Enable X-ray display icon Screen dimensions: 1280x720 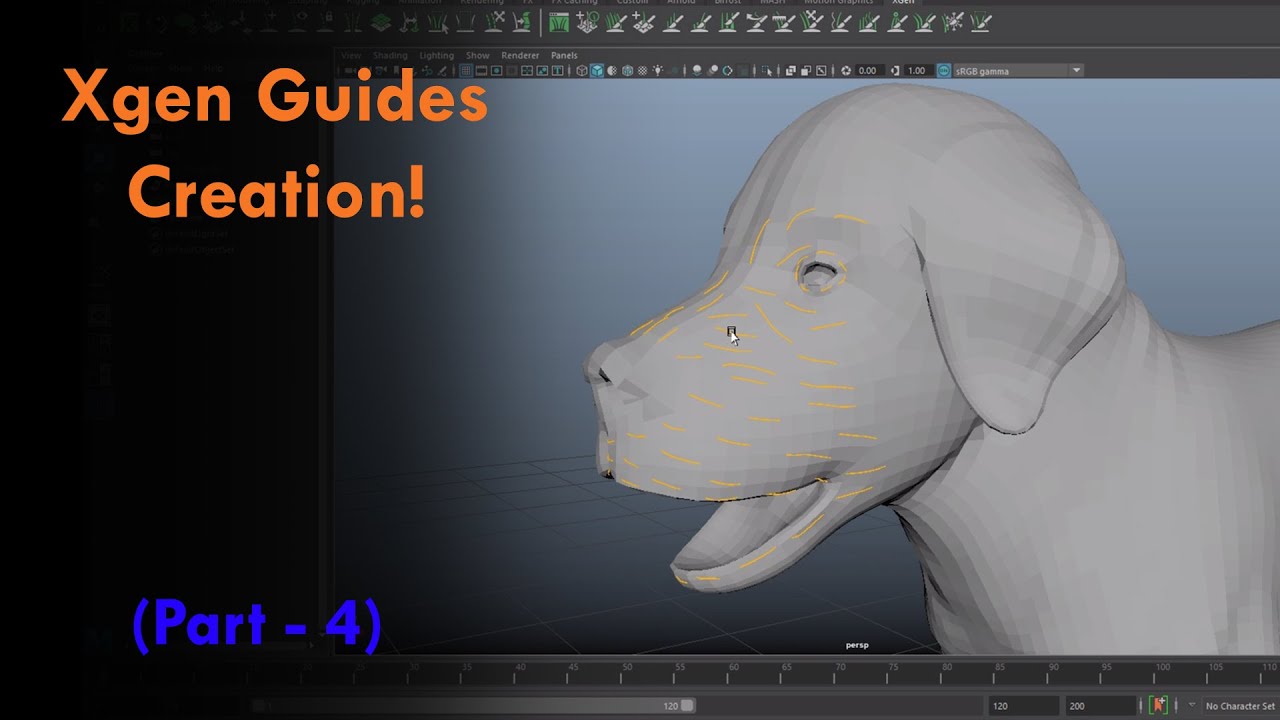point(790,71)
